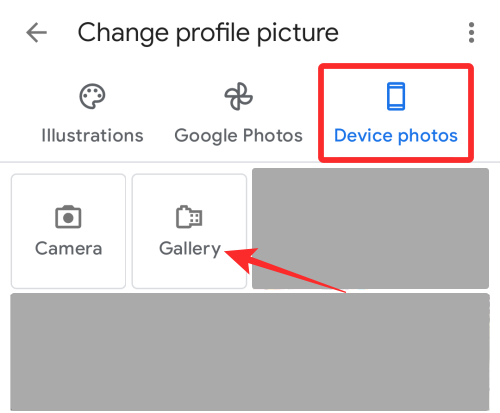Viewport: 500px width, 413px height.
Task: Click the Change profile picture title
Action: tap(208, 33)
